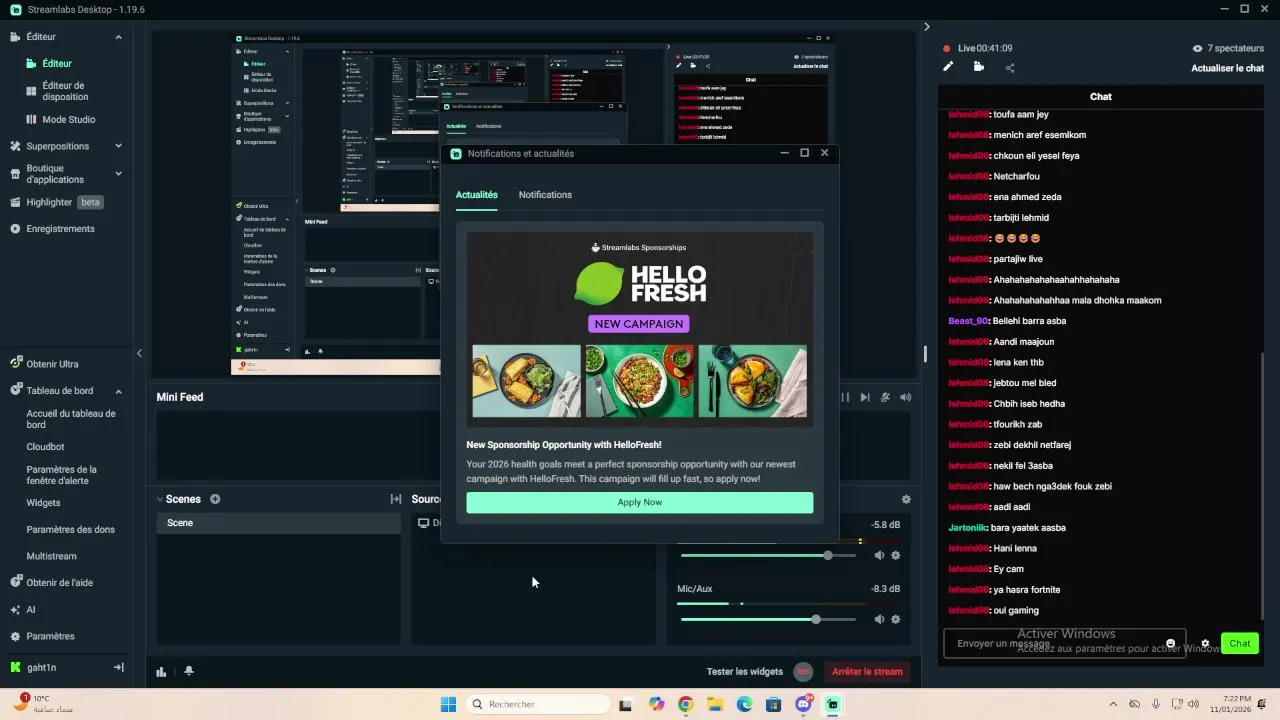Click the green Chat send button
This screenshot has width=1280, height=720.
point(1240,643)
